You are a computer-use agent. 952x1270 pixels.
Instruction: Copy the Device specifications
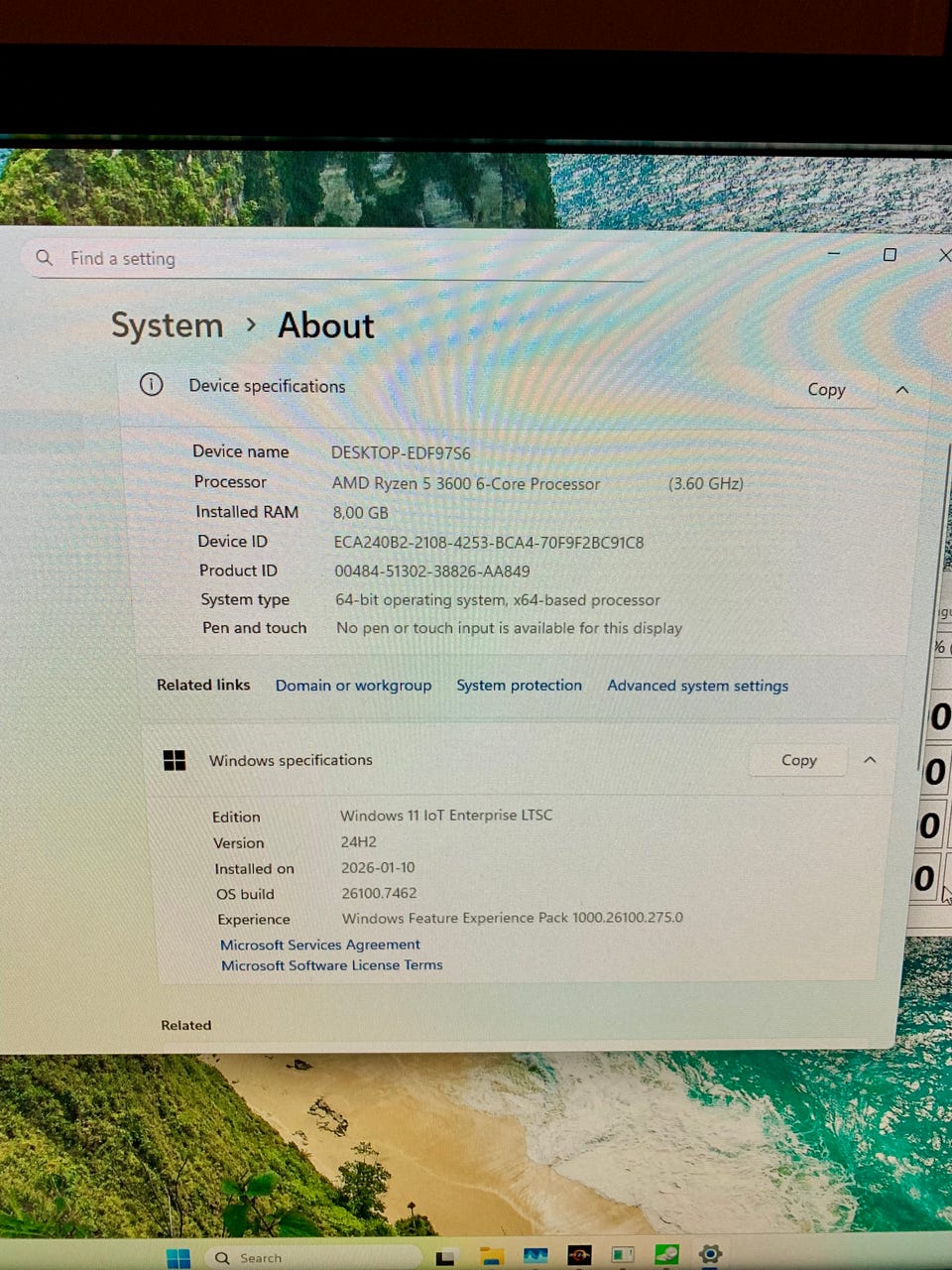[826, 390]
